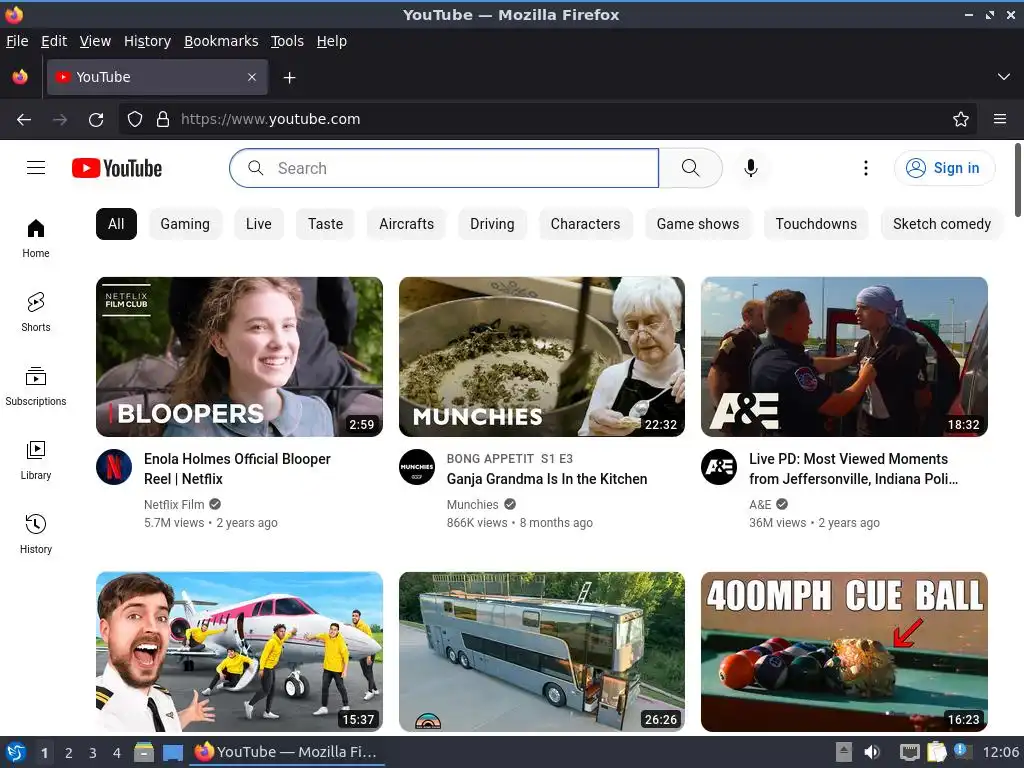Select the Sketch comedy filter chip
Image resolution: width=1024 pixels, height=768 pixels.
point(942,224)
